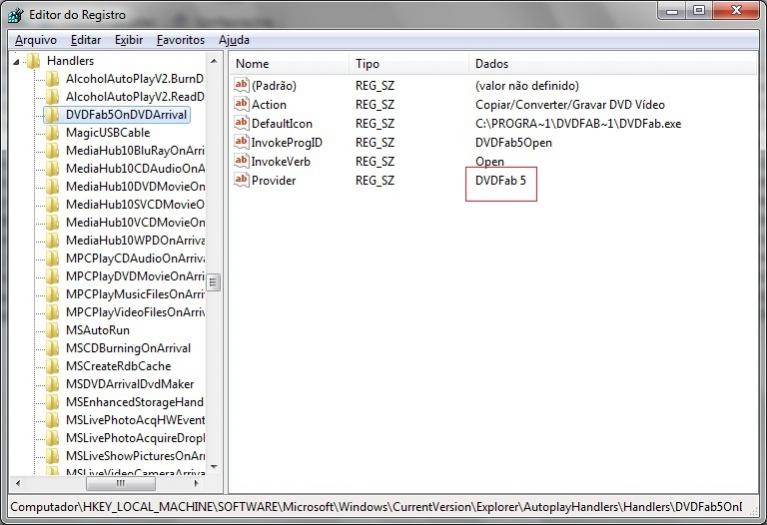Viewport: 767px width, 525px height.
Task: Open the Ajuda menu
Action: tap(234, 40)
